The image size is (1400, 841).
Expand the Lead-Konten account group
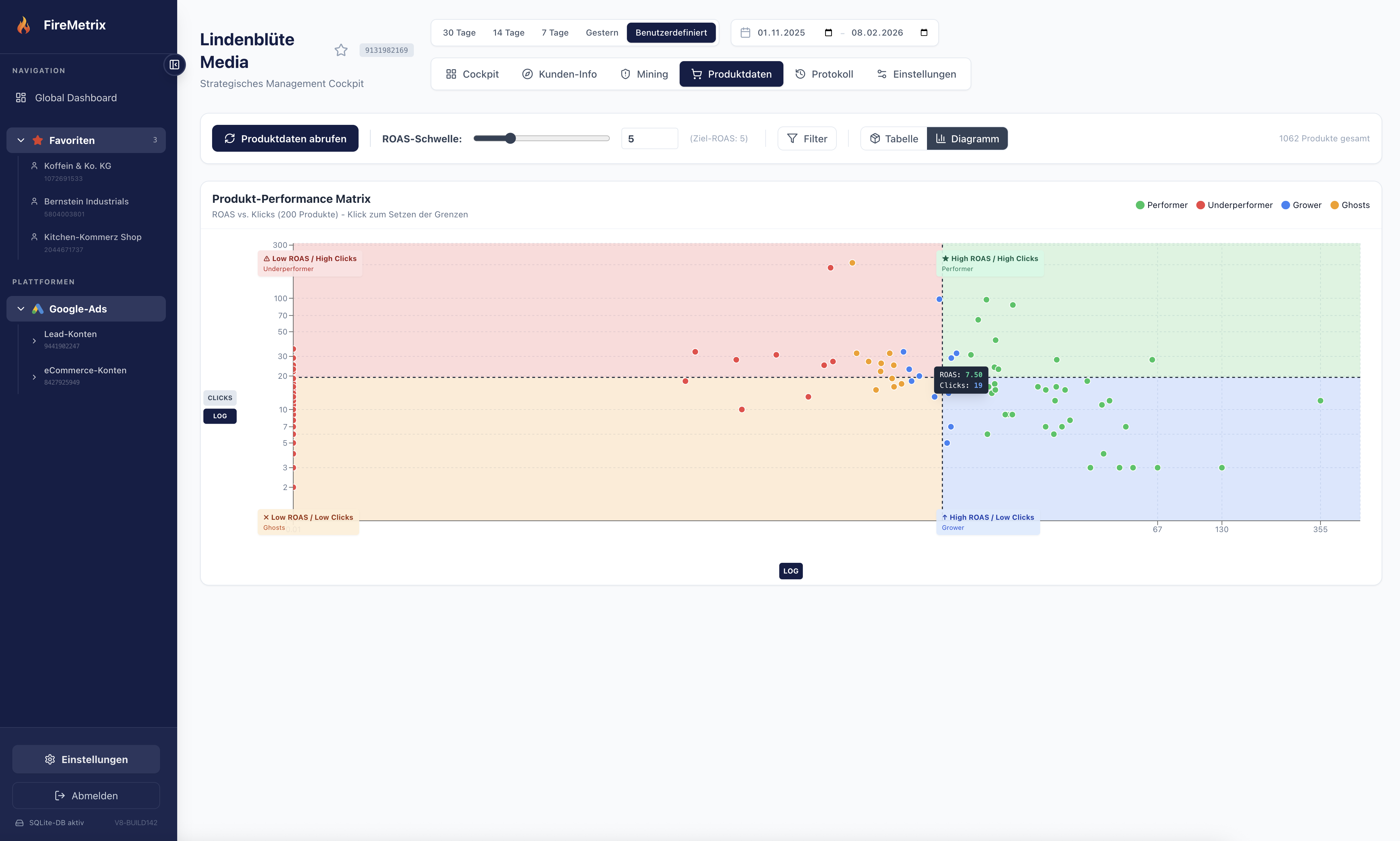click(x=34, y=340)
